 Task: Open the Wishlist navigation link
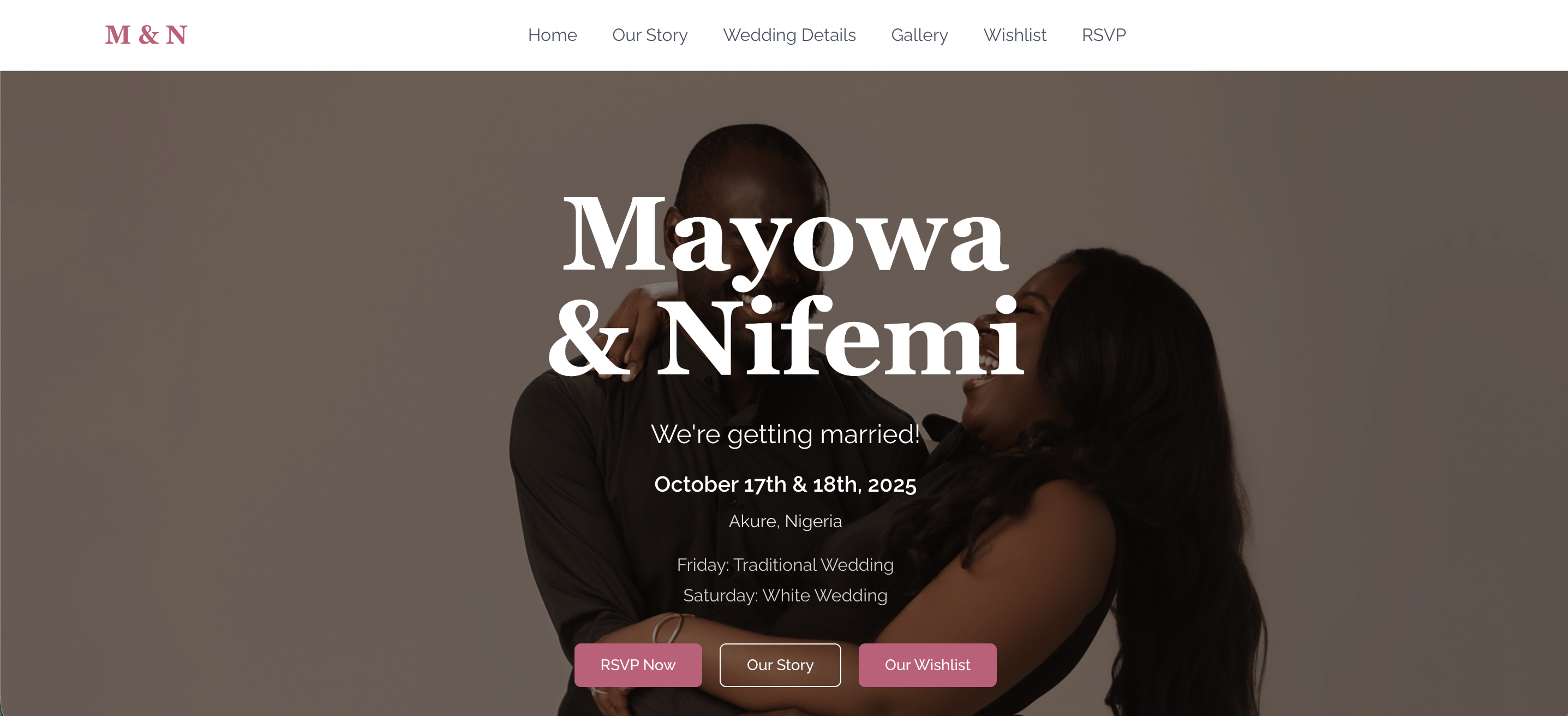[x=1015, y=35]
